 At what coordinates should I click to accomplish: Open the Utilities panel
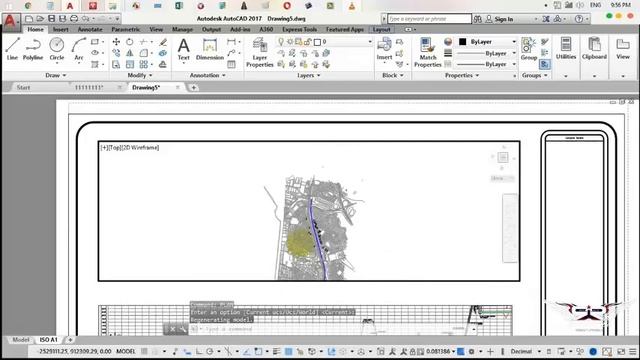click(x=566, y=49)
